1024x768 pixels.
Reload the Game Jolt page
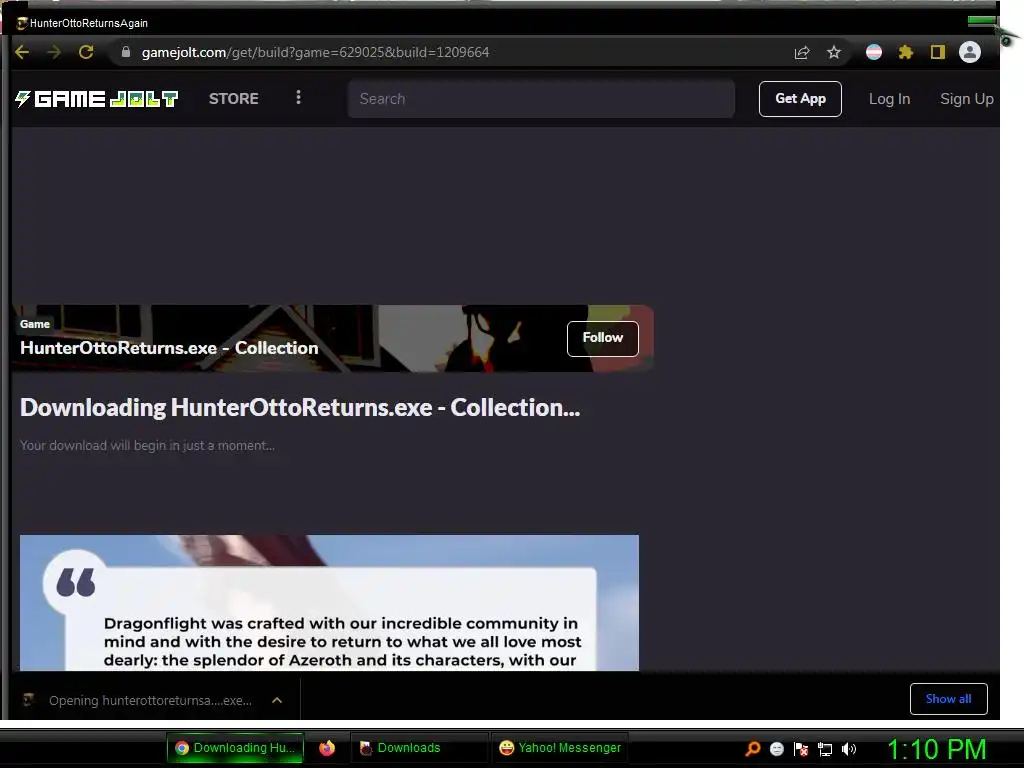coord(86,52)
